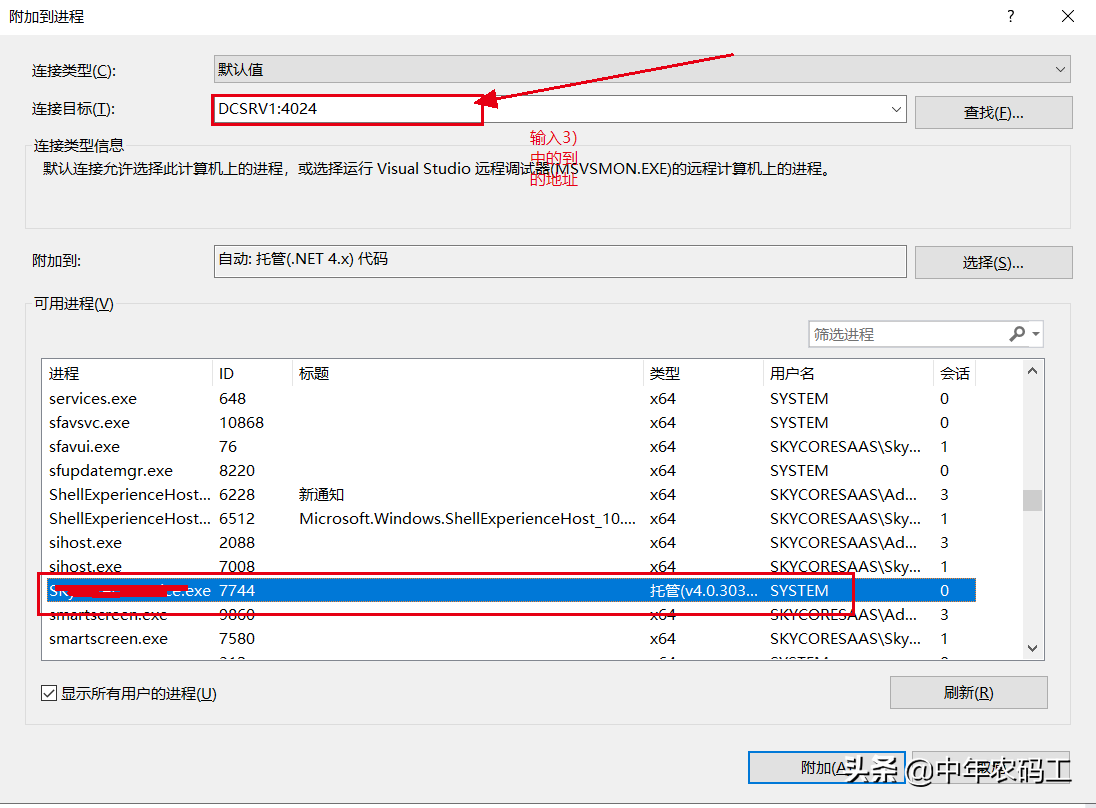Sort by the 会话 column header
1096x808 pixels.
click(x=954, y=373)
